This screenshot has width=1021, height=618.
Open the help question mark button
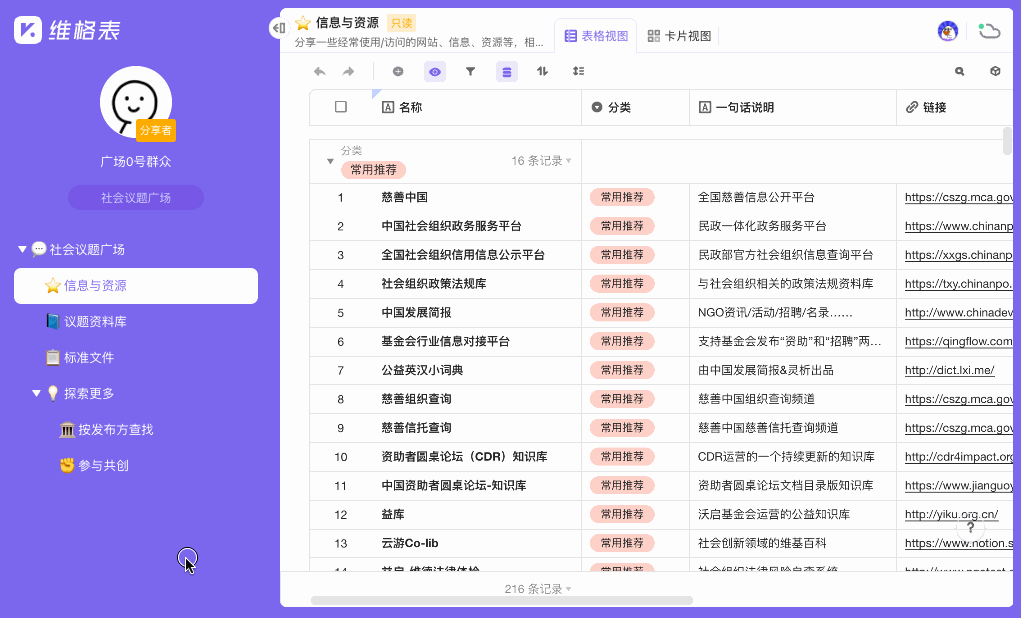970,527
